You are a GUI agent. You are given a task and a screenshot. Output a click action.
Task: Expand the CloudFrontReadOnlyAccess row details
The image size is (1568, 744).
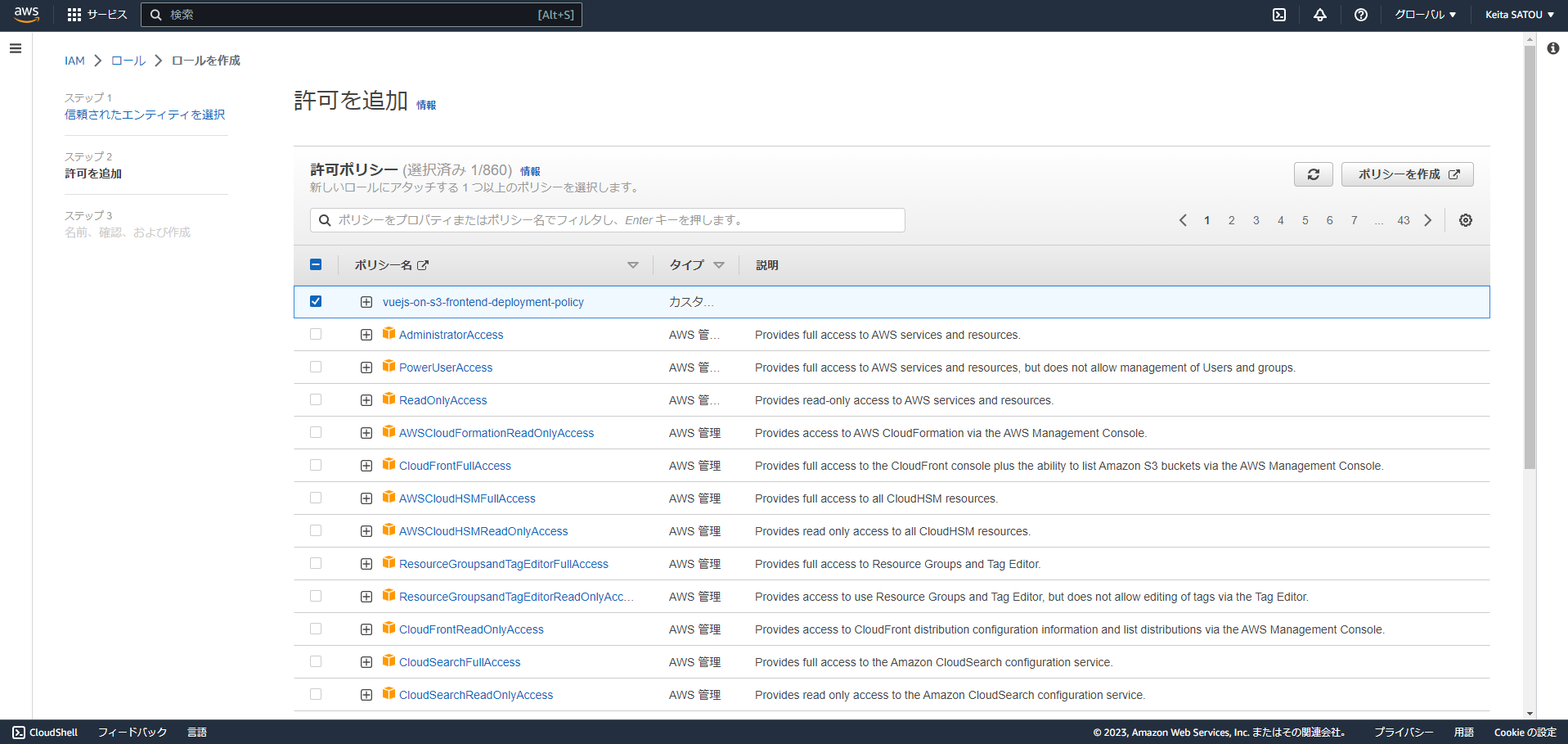[366, 629]
